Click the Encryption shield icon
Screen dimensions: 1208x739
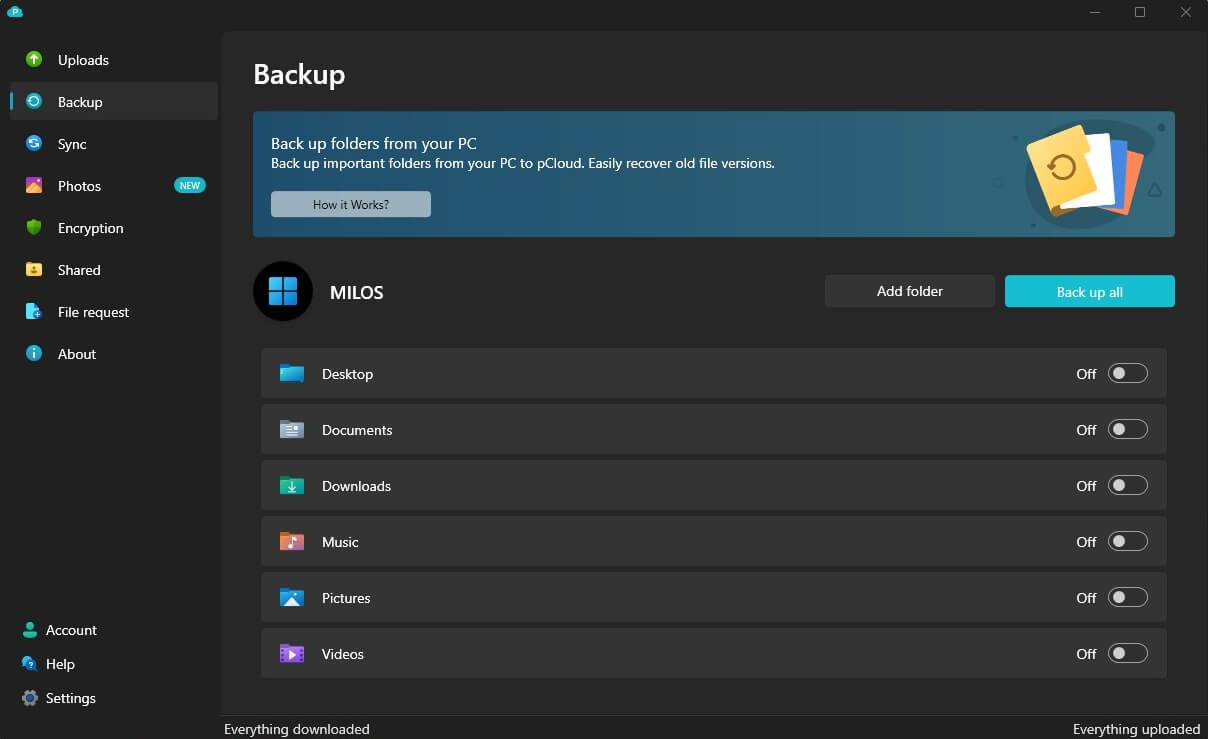[35, 228]
